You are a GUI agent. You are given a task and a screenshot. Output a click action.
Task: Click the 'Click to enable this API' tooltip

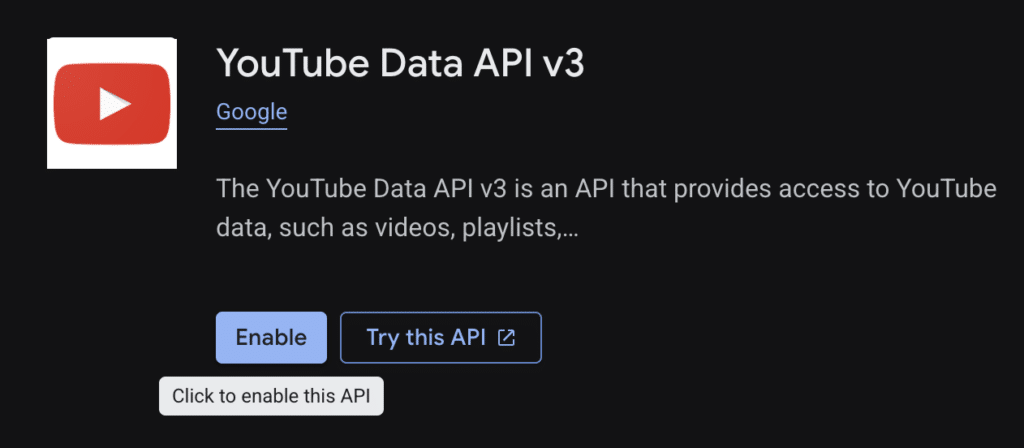pos(271,396)
